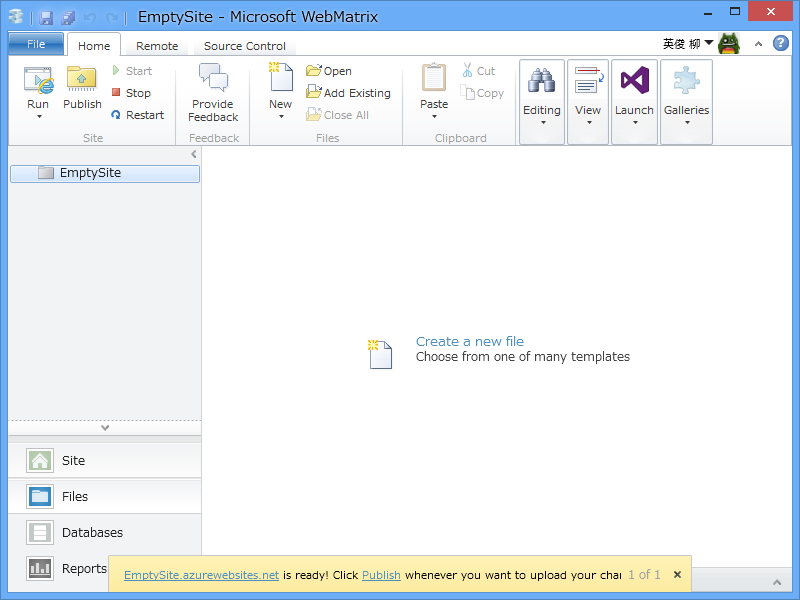Expand the notification bar caret
Image resolution: width=800 pixels, height=600 pixels.
[777, 582]
